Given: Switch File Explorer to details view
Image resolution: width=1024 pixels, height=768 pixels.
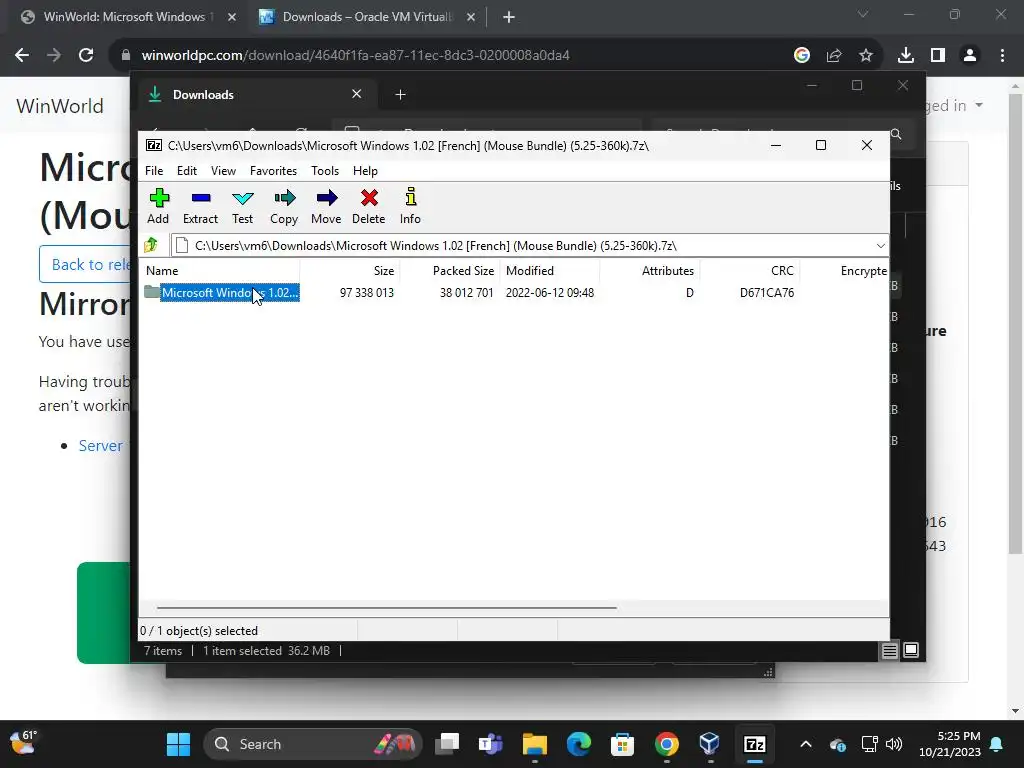Looking at the screenshot, I should [x=889, y=650].
